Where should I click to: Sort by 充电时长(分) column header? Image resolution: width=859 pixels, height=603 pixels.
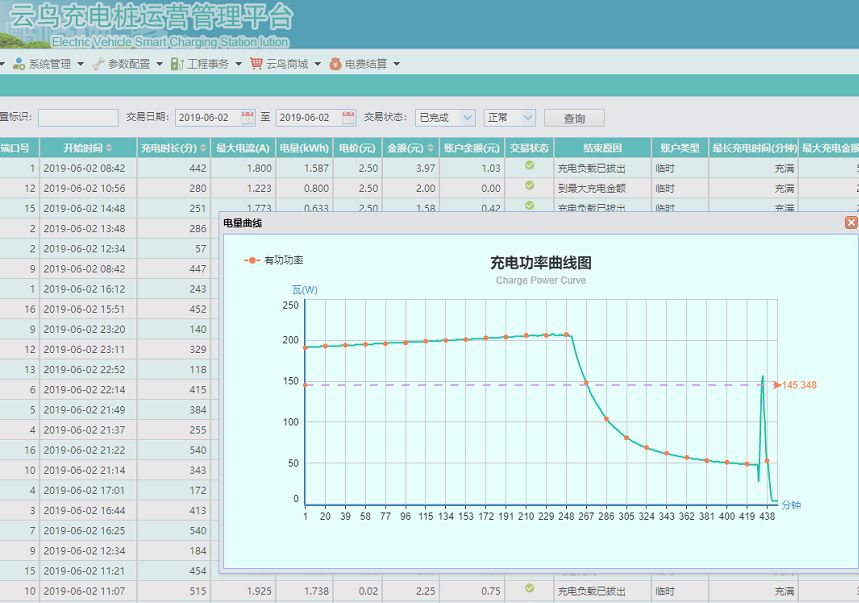(x=174, y=148)
